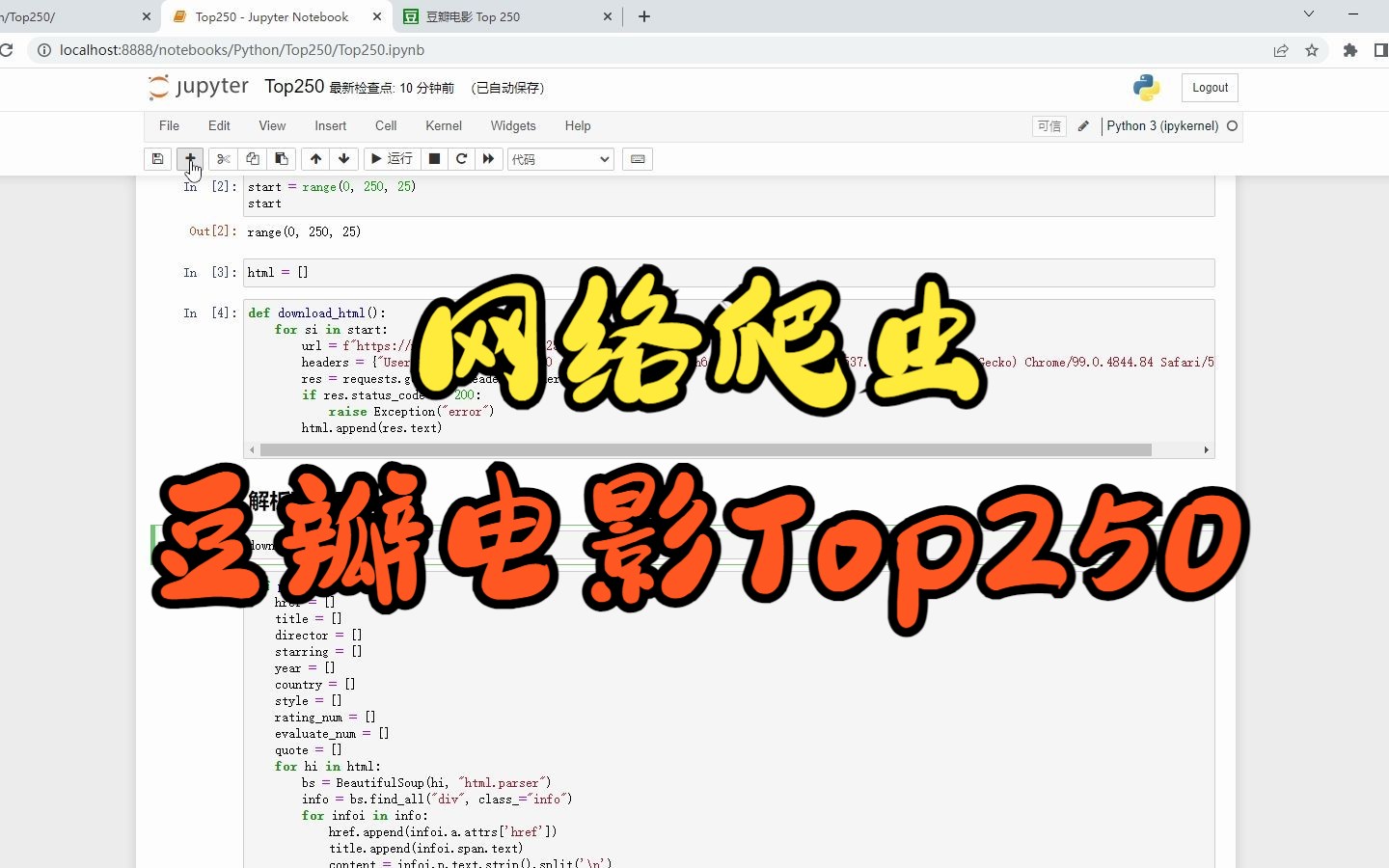This screenshot has width=1389, height=868.
Task: Bookmark this page star icon
Action: click(1312, 50)
